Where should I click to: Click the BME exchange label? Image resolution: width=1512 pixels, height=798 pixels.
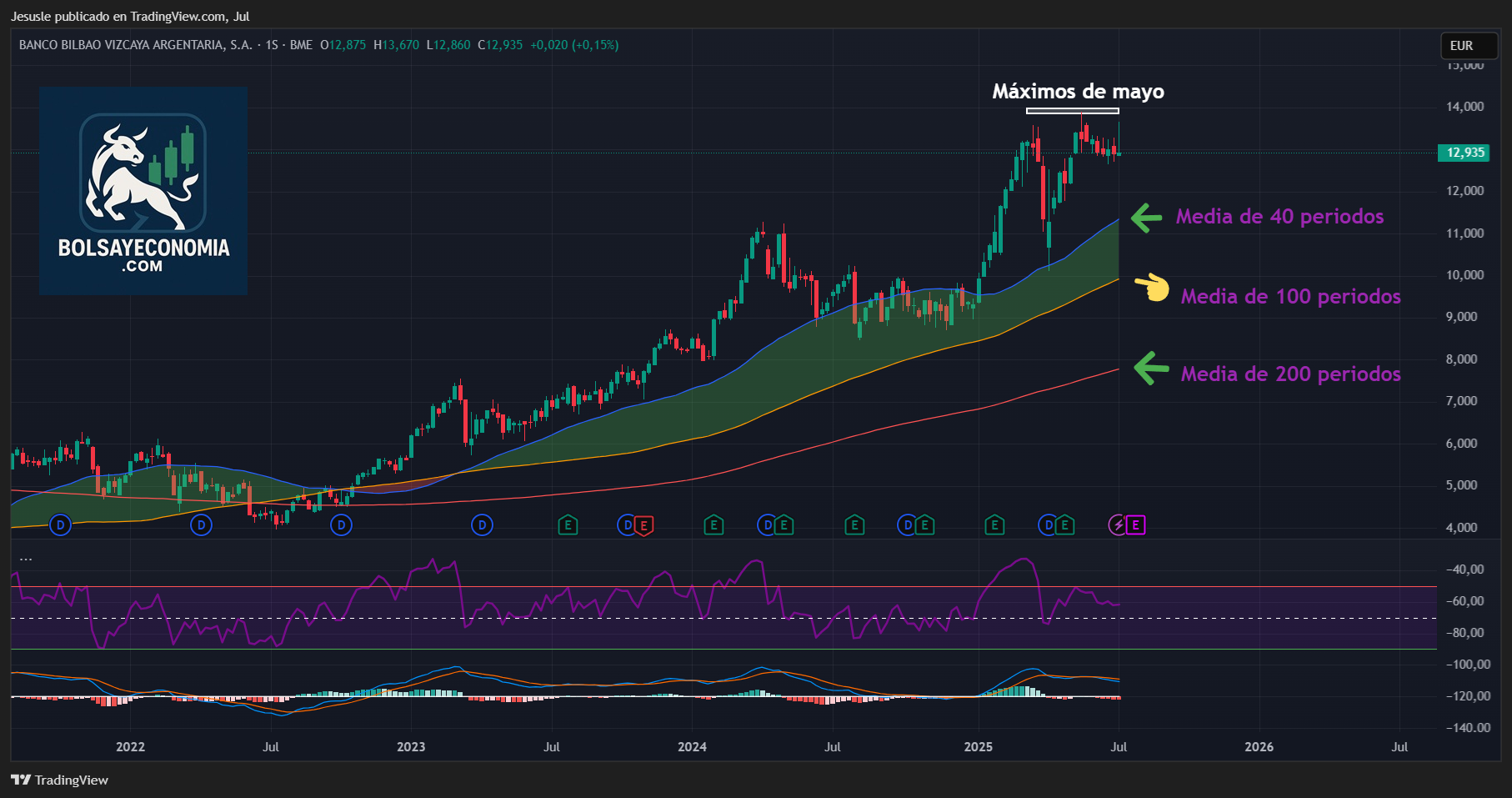301,45
